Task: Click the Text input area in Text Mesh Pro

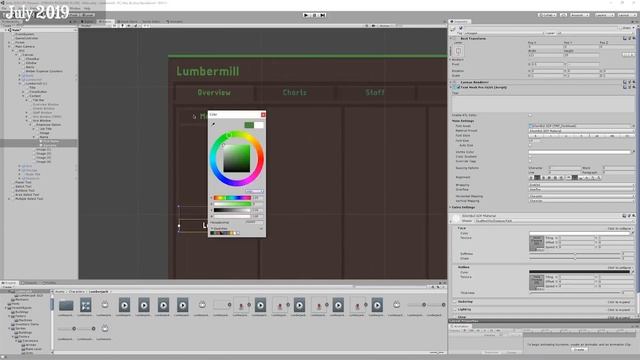Action: click(x=543, y=103)
